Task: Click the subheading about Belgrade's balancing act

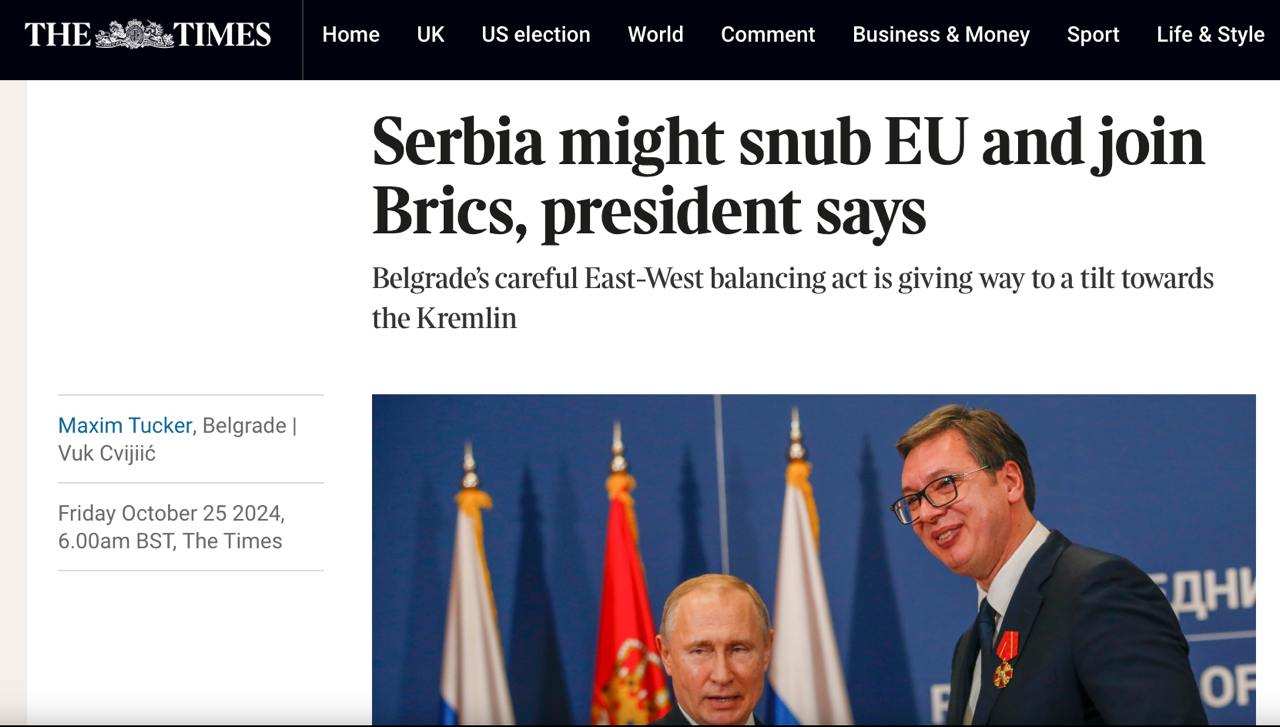Action: 792,298
